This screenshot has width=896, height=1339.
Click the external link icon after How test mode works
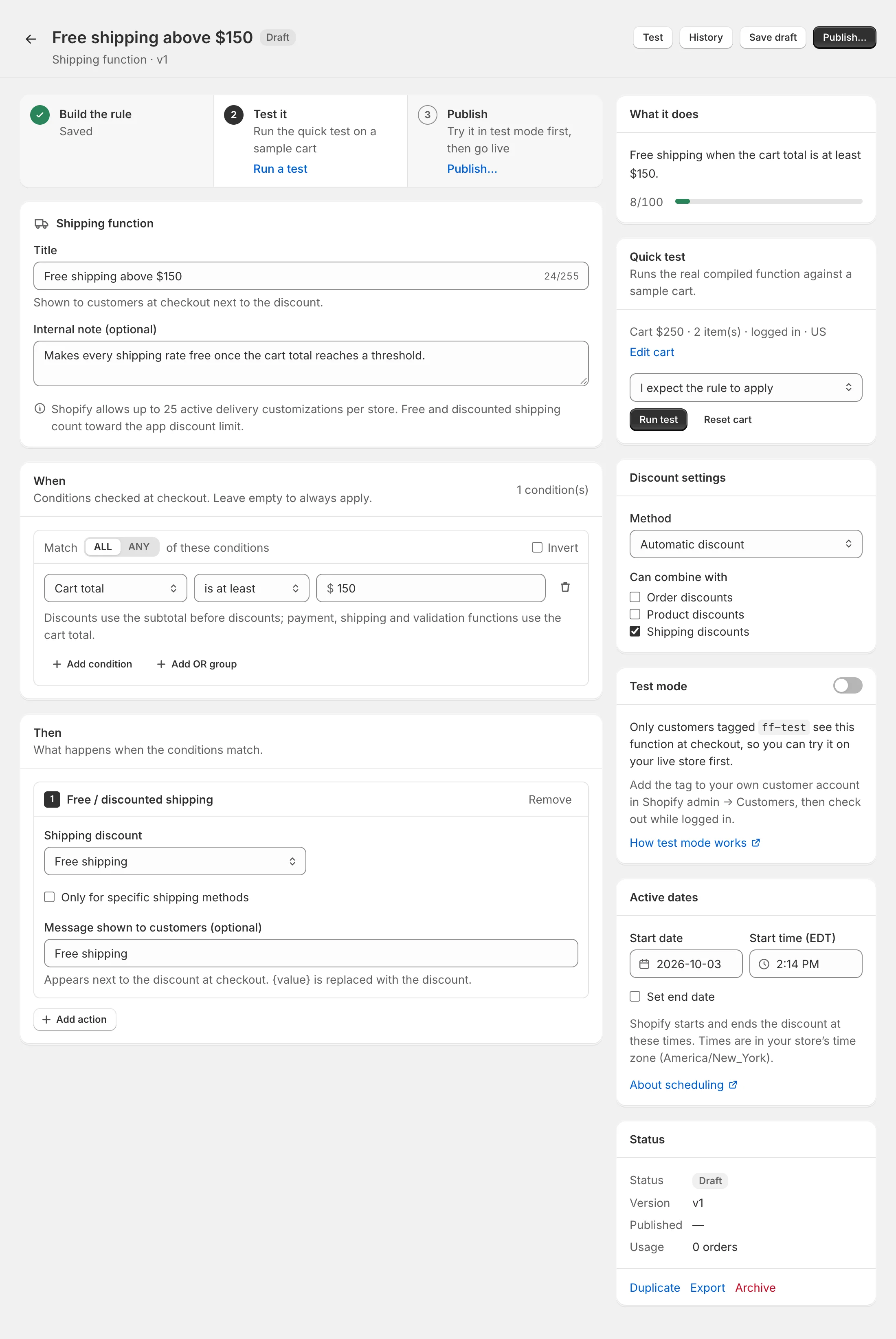(755, 843)
